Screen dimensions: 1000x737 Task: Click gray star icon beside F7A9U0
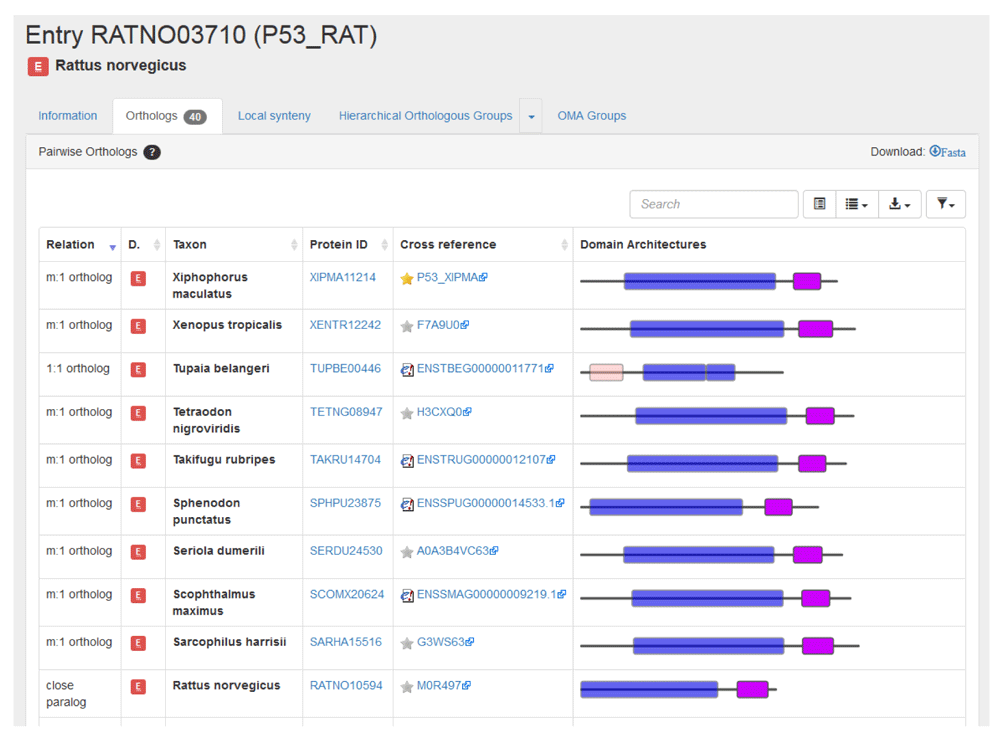click(407, 326)
